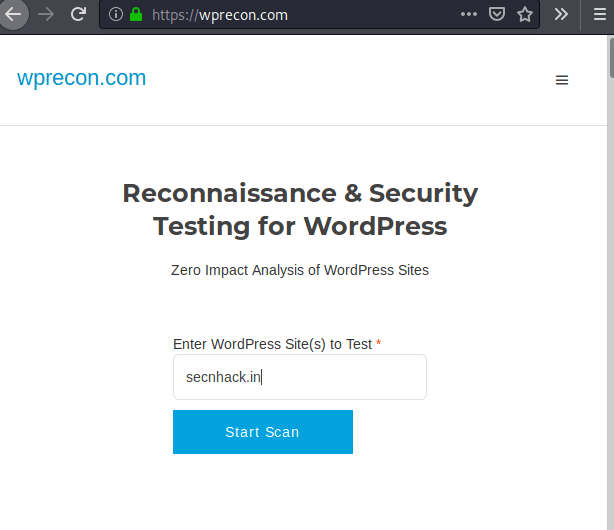
Task: Focus the WordPress site input field
Action: point(300,377)
